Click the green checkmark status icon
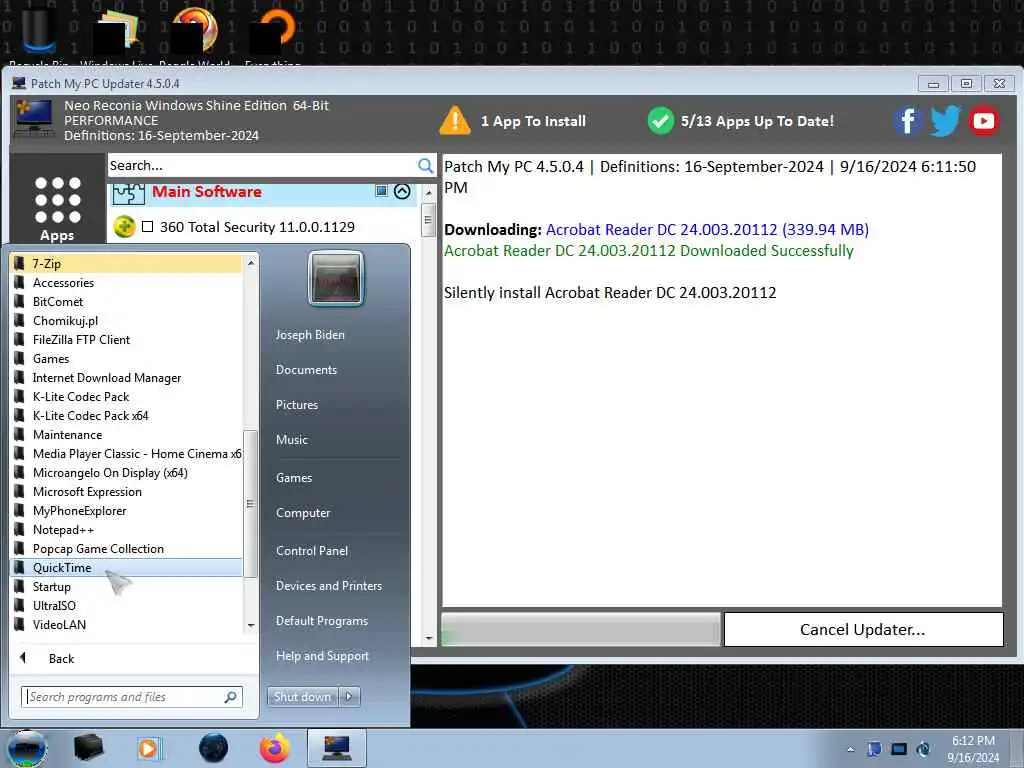 pyautogui.click(x=660, y=121)
